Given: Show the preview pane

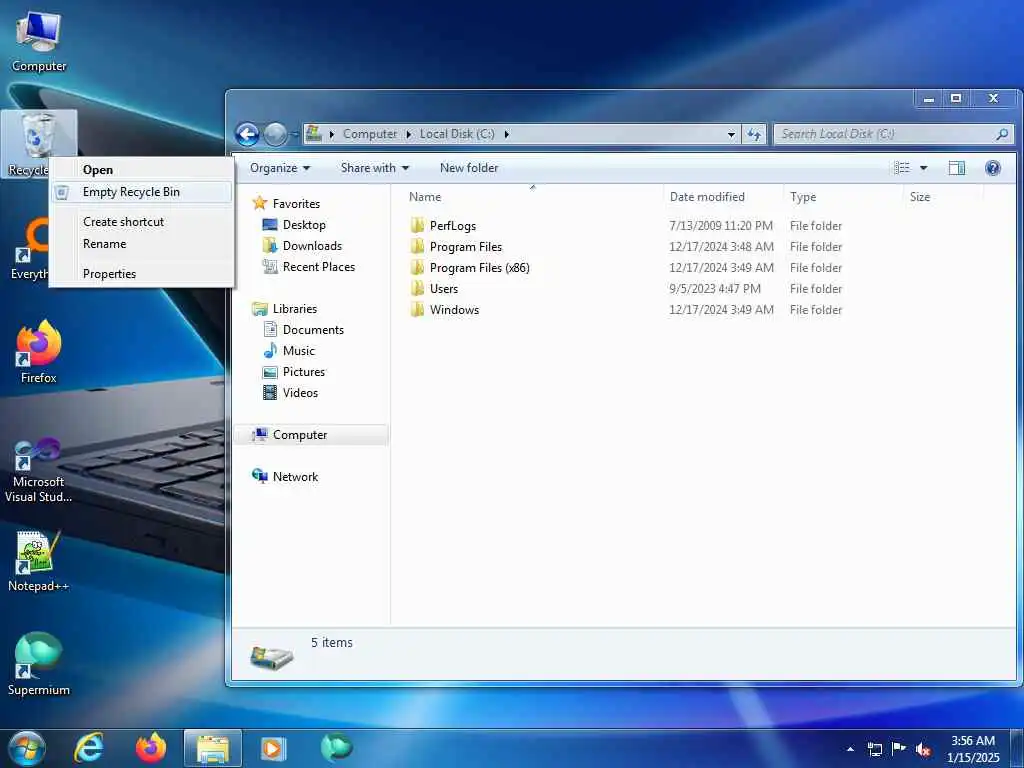Looking at the screenshot, I should (x=956, y=168).
